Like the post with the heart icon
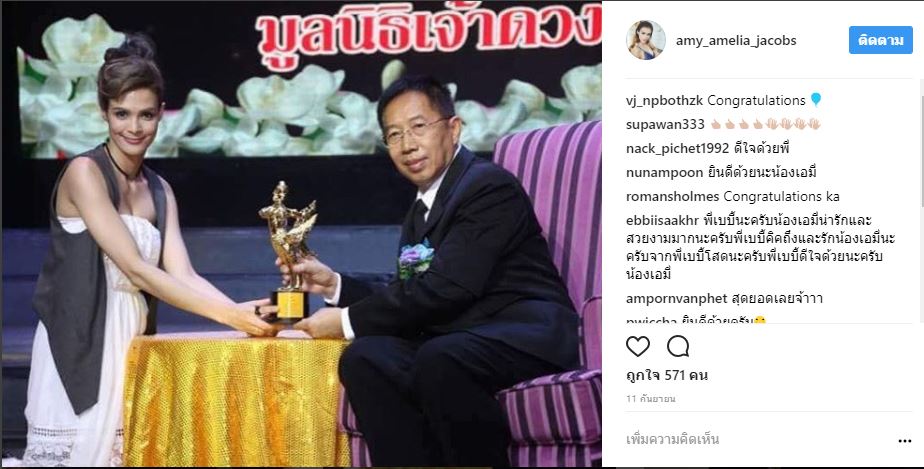 click(x=638, y=346)
